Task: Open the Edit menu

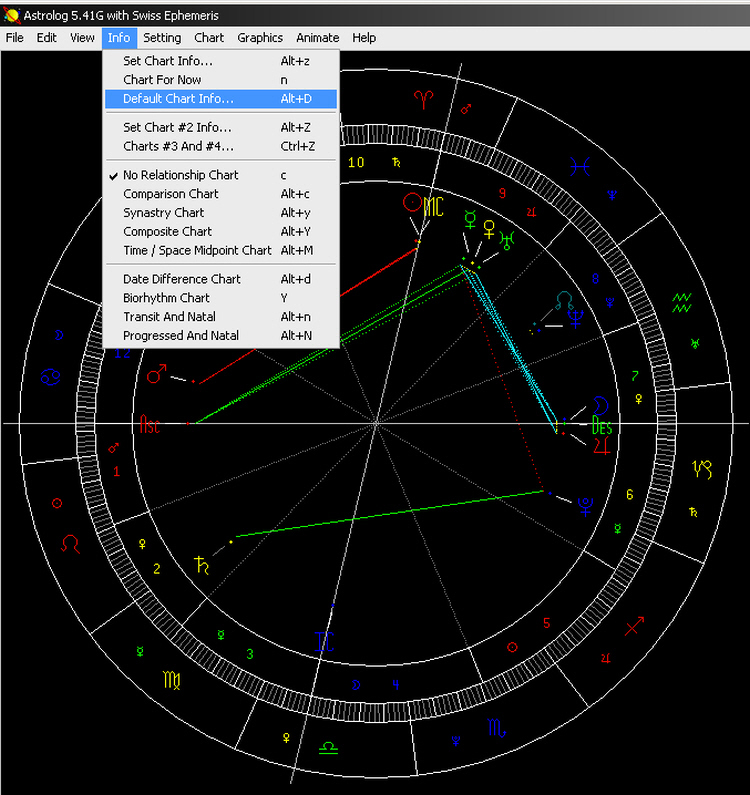Action: click(46, 38)
